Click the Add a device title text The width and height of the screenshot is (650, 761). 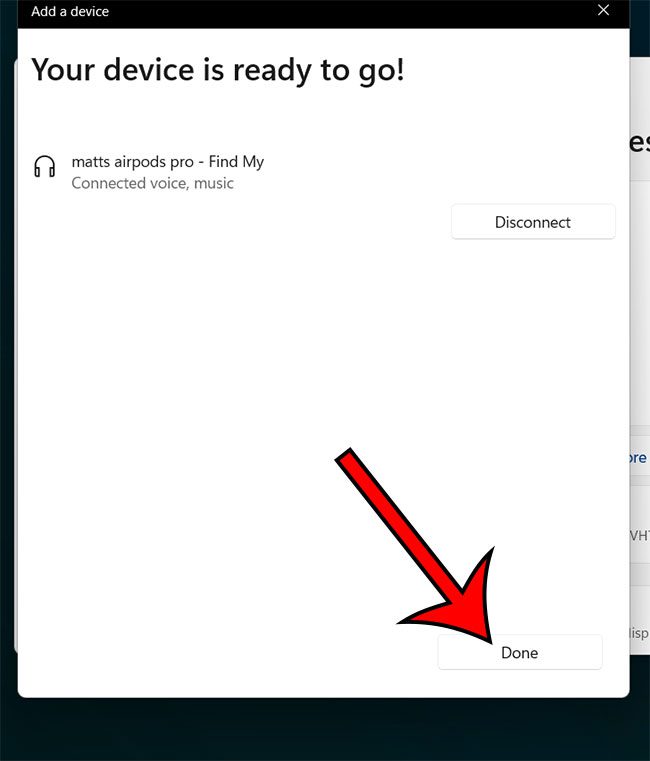pos(70,11)
